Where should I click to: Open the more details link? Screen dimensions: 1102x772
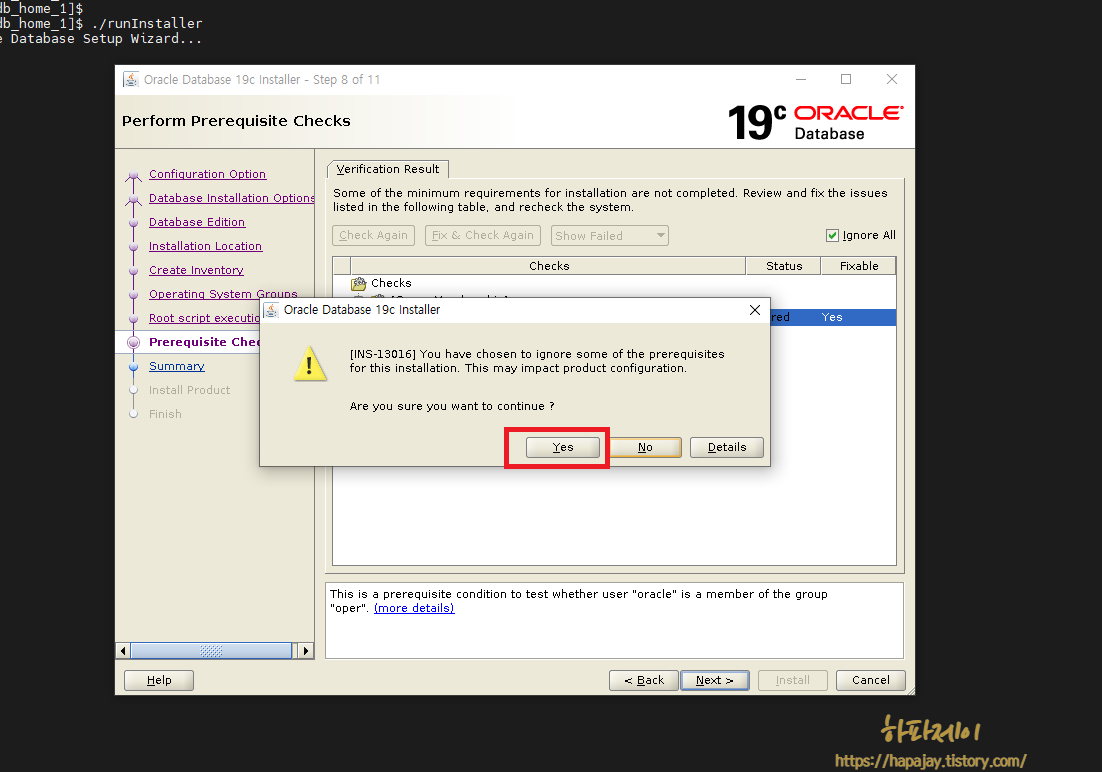coord(414,608)
